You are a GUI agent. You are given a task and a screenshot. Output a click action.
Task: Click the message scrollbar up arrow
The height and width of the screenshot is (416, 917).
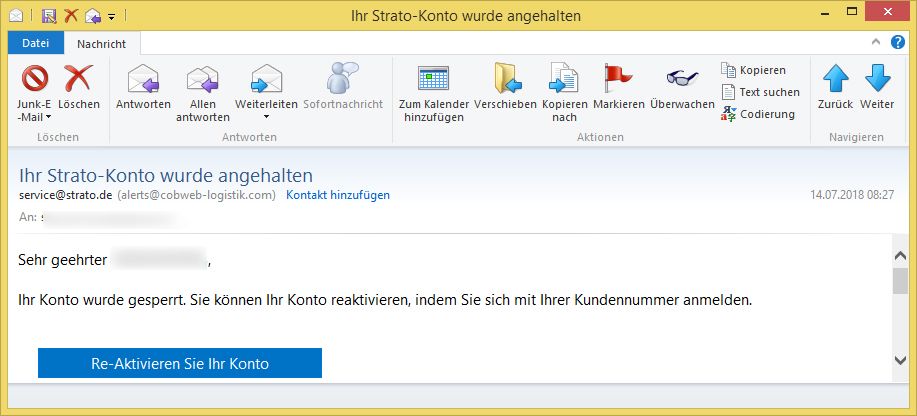pyautogui.click(x=901, y=256)
